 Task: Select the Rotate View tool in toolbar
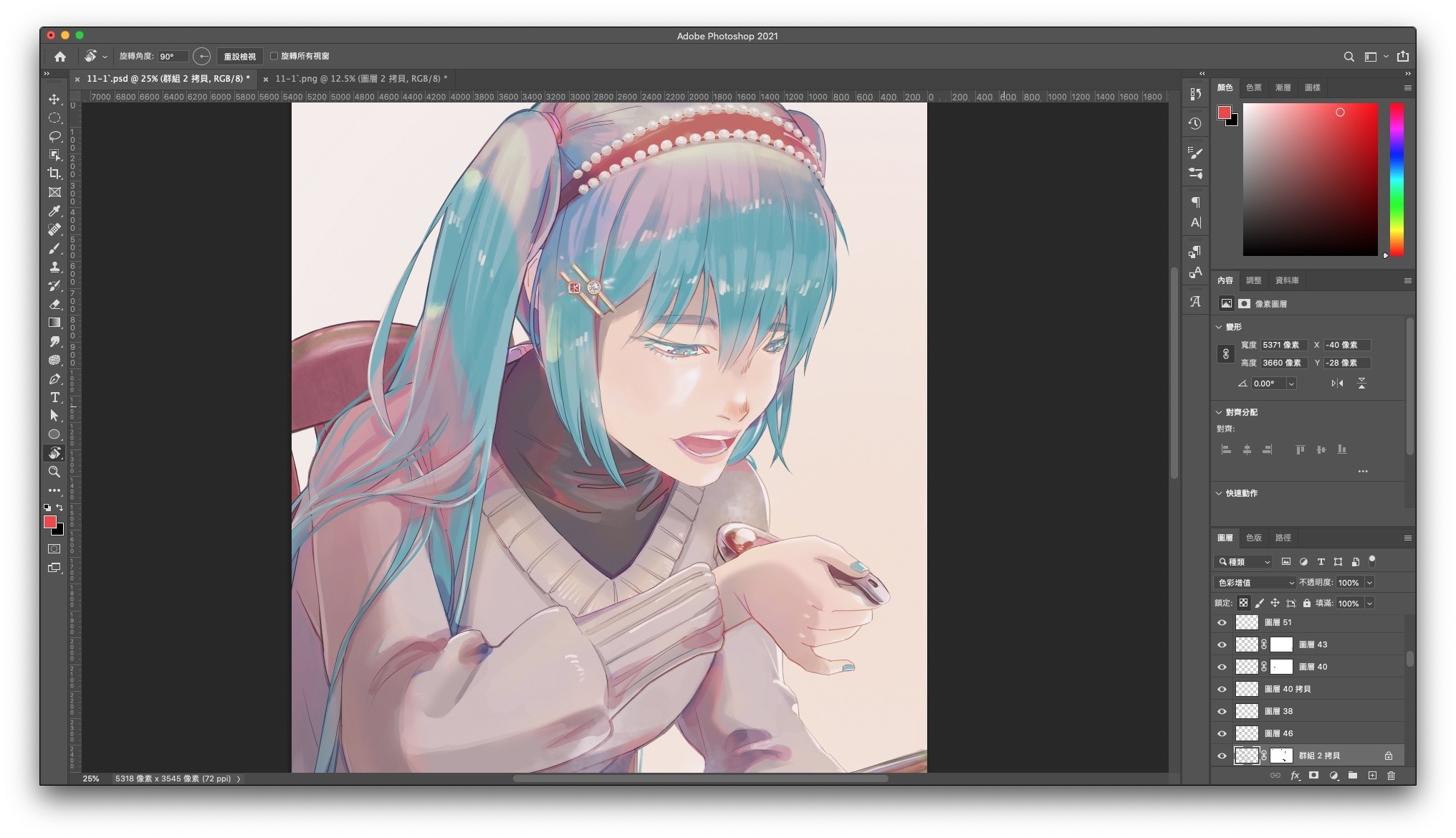pyautogui.click(x=54, y=453)
